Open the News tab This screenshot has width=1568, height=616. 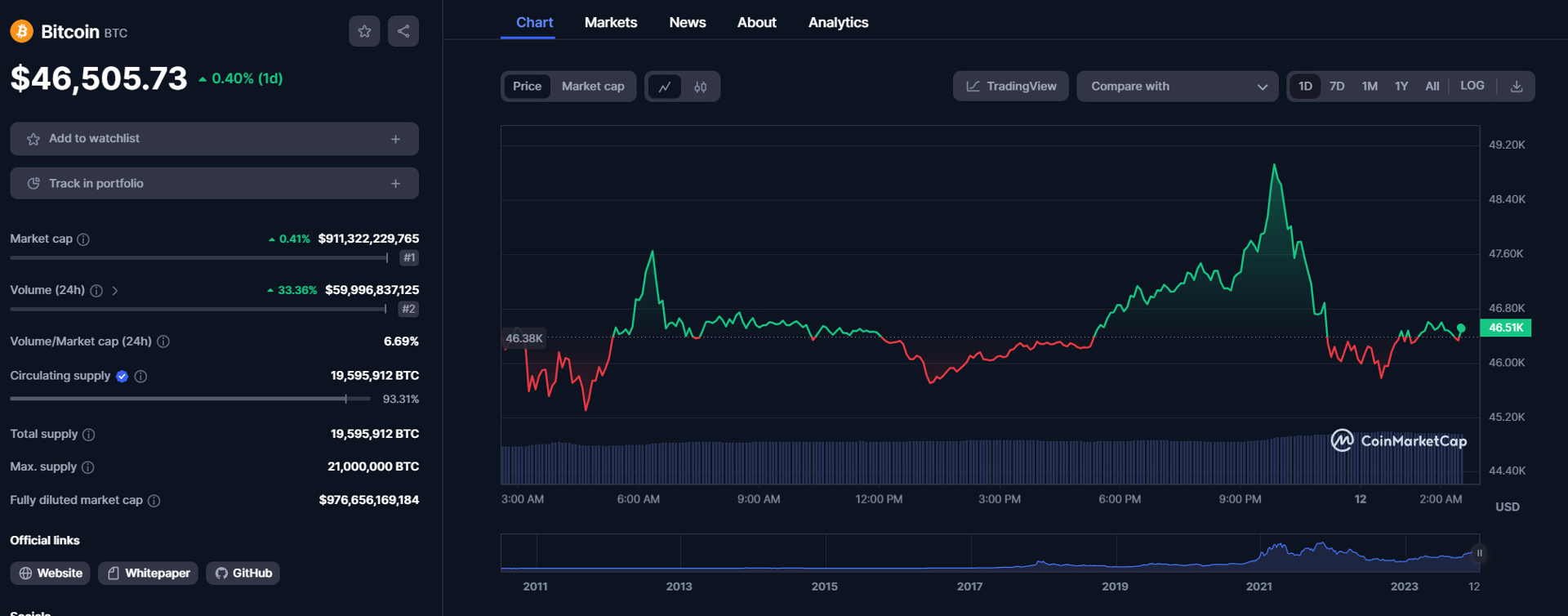pos(688,23)
